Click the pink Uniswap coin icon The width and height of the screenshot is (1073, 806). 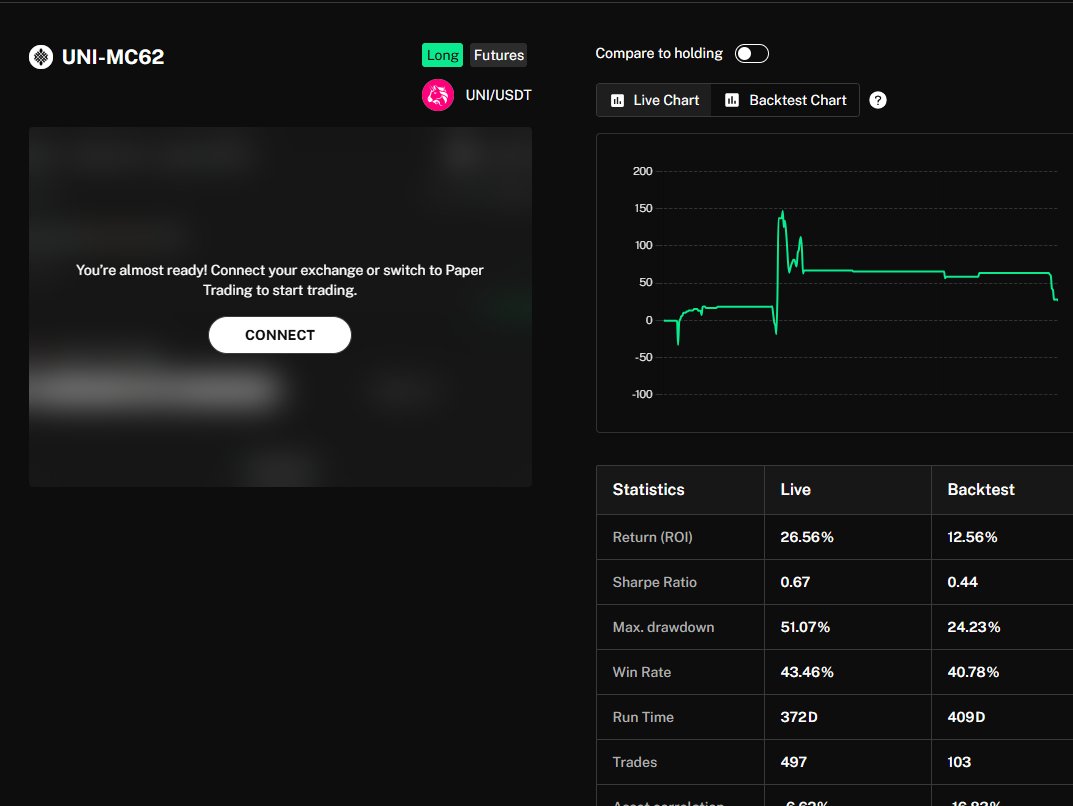click(438, 95)
